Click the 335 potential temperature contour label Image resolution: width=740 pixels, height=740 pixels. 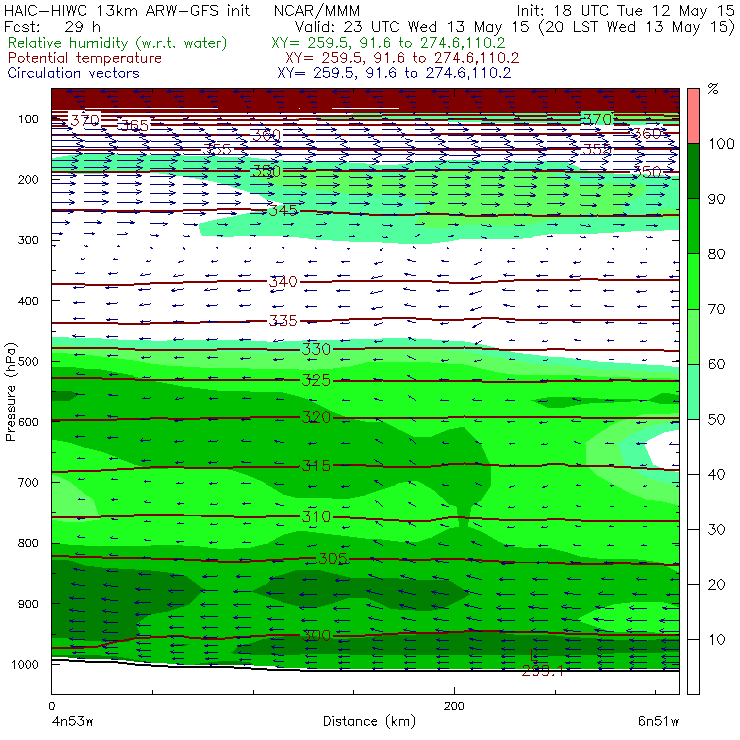point(283,321)
